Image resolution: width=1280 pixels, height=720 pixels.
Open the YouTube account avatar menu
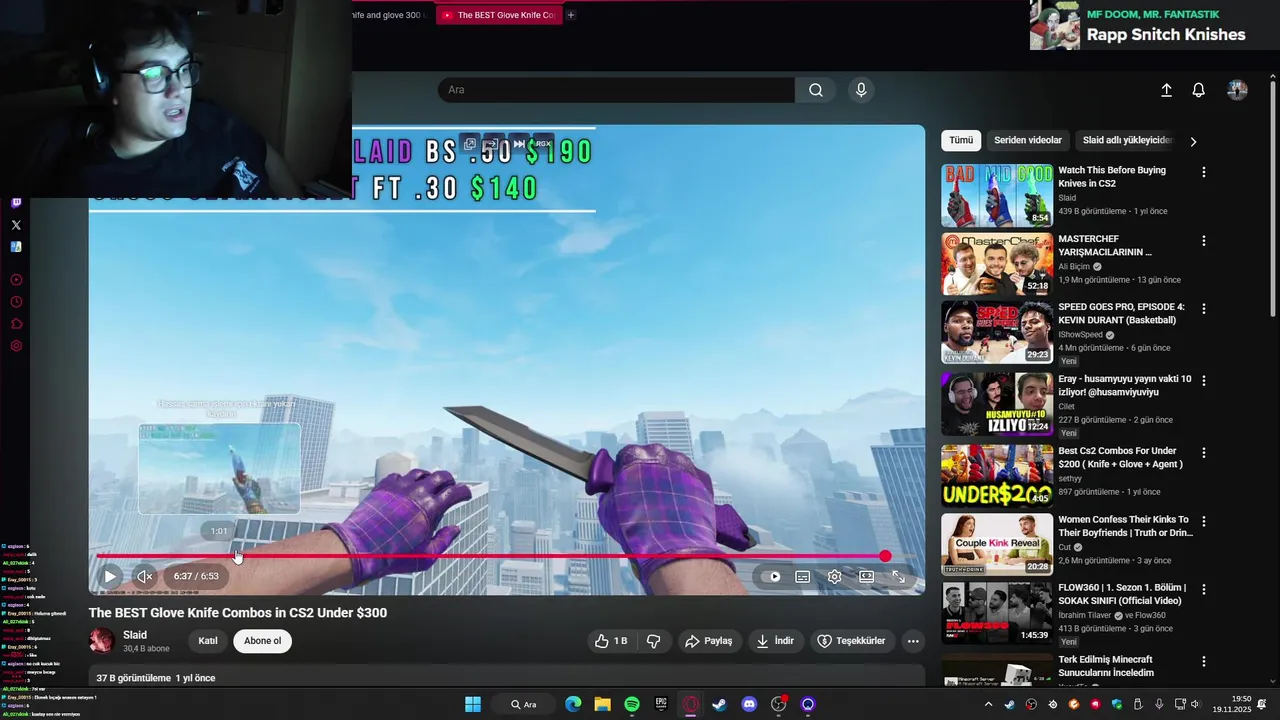(1237, 90)
